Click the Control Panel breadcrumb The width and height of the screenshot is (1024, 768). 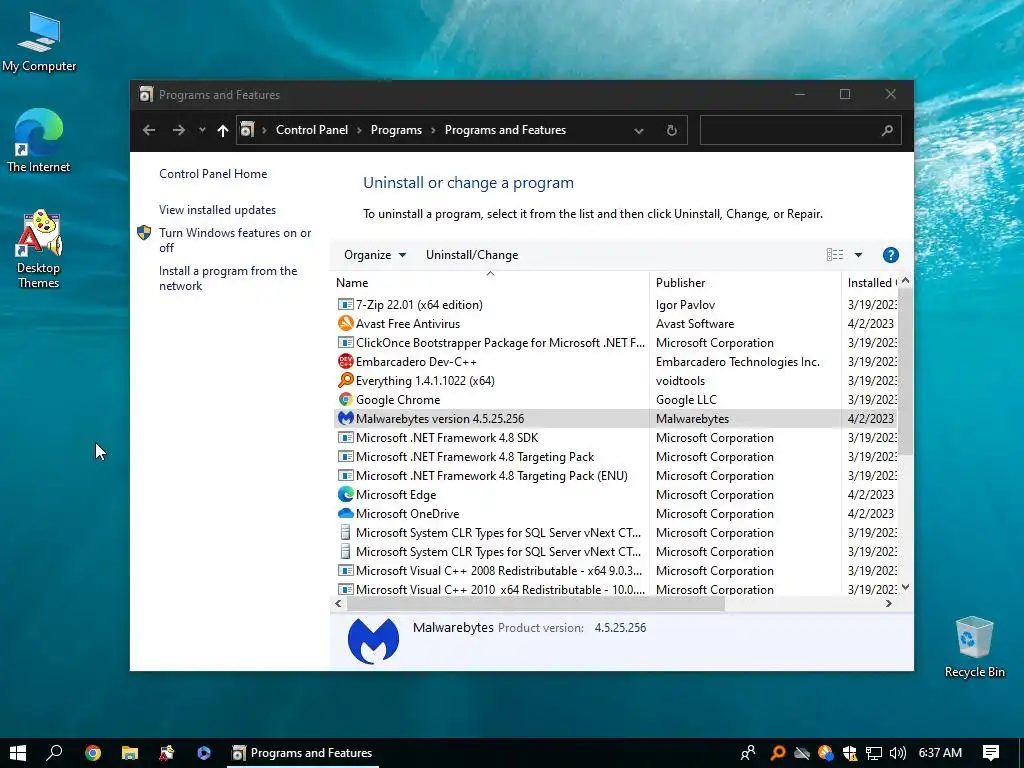click(x=312, y=130)
